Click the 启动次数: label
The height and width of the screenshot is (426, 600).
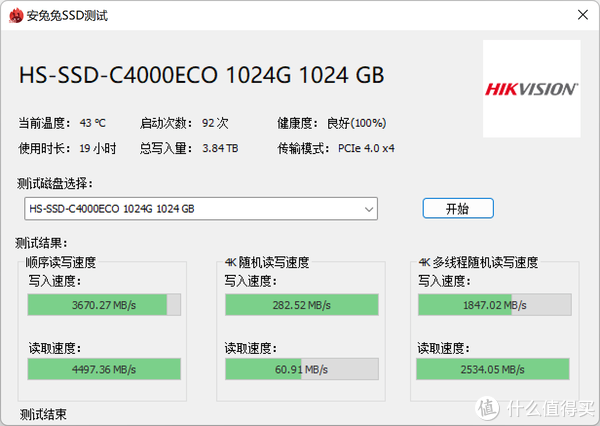click(x=166, y=123)
